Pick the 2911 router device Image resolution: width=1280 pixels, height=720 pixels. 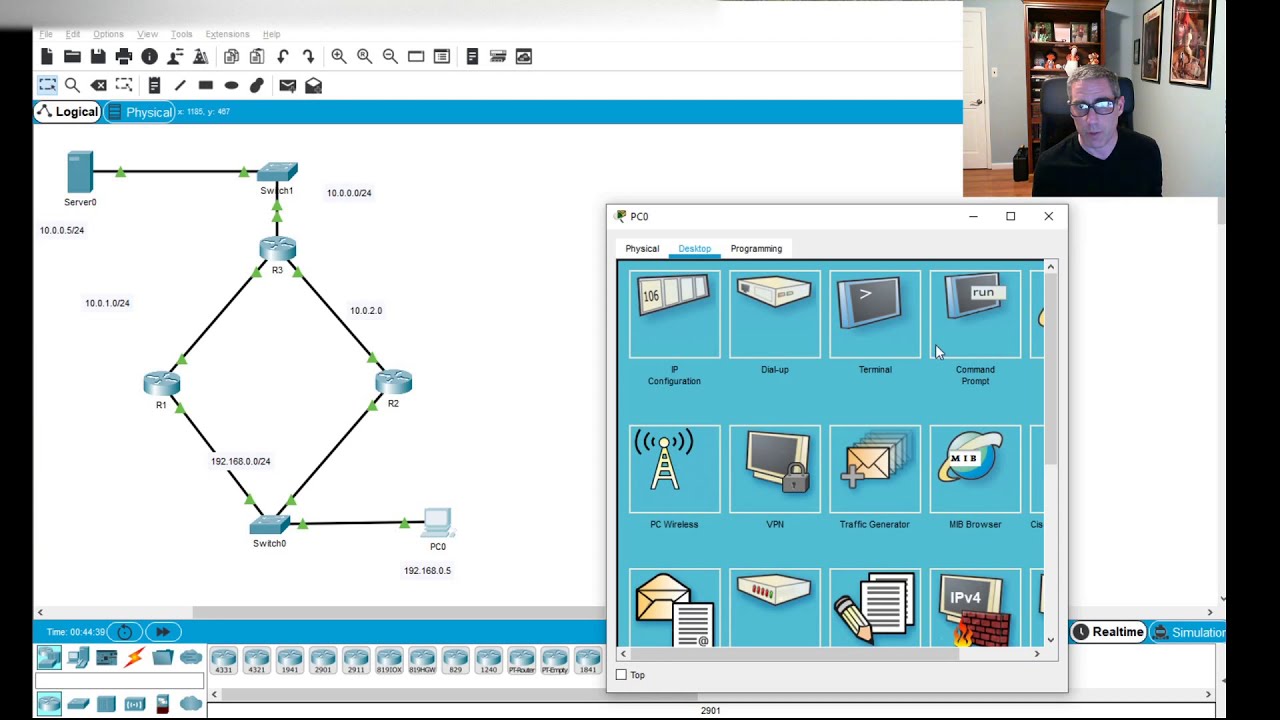pos(355,661)
